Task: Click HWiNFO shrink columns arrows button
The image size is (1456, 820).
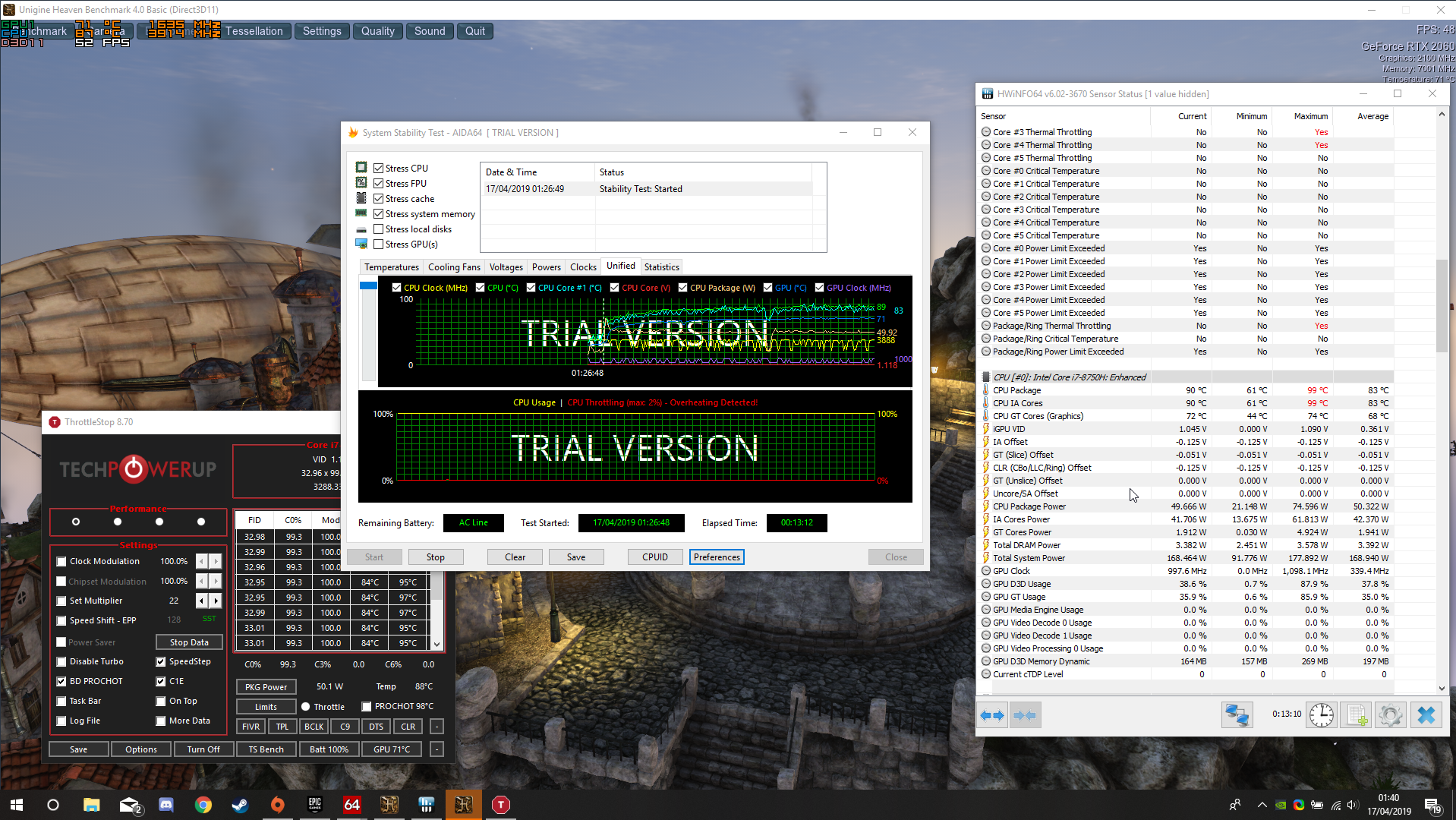Action: [1025, 715]
